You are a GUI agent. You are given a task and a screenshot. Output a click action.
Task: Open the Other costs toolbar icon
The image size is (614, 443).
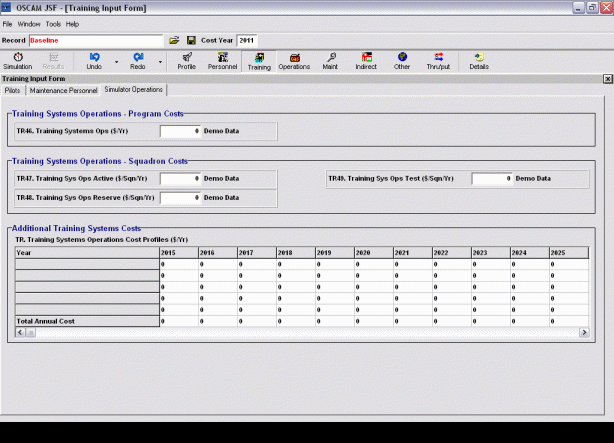click(402, 61)
